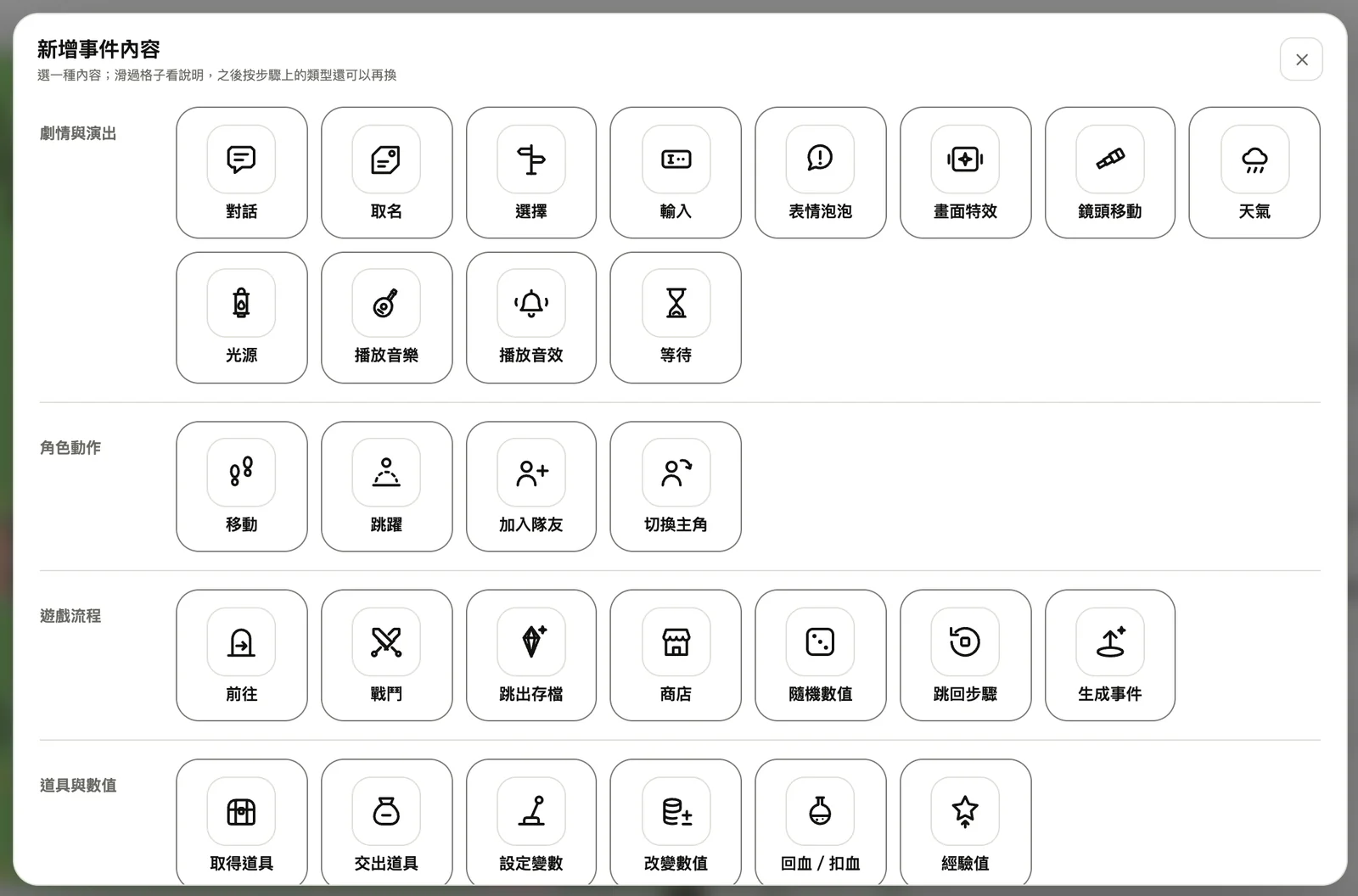Click the 跳出存檔 save prompt tile

531,656
